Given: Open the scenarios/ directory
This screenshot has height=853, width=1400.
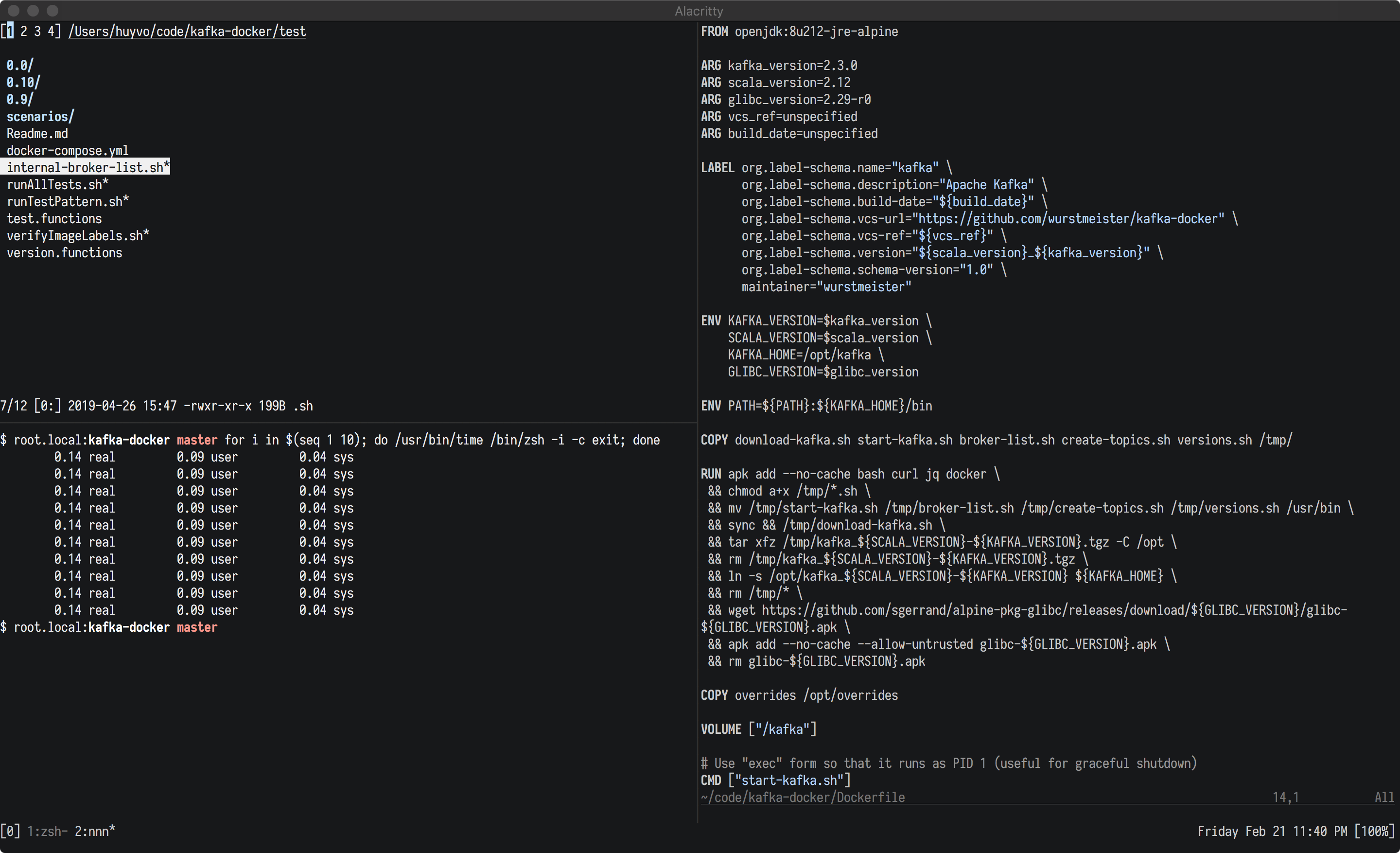Looking at the screenshot, I should coord(40,117).
